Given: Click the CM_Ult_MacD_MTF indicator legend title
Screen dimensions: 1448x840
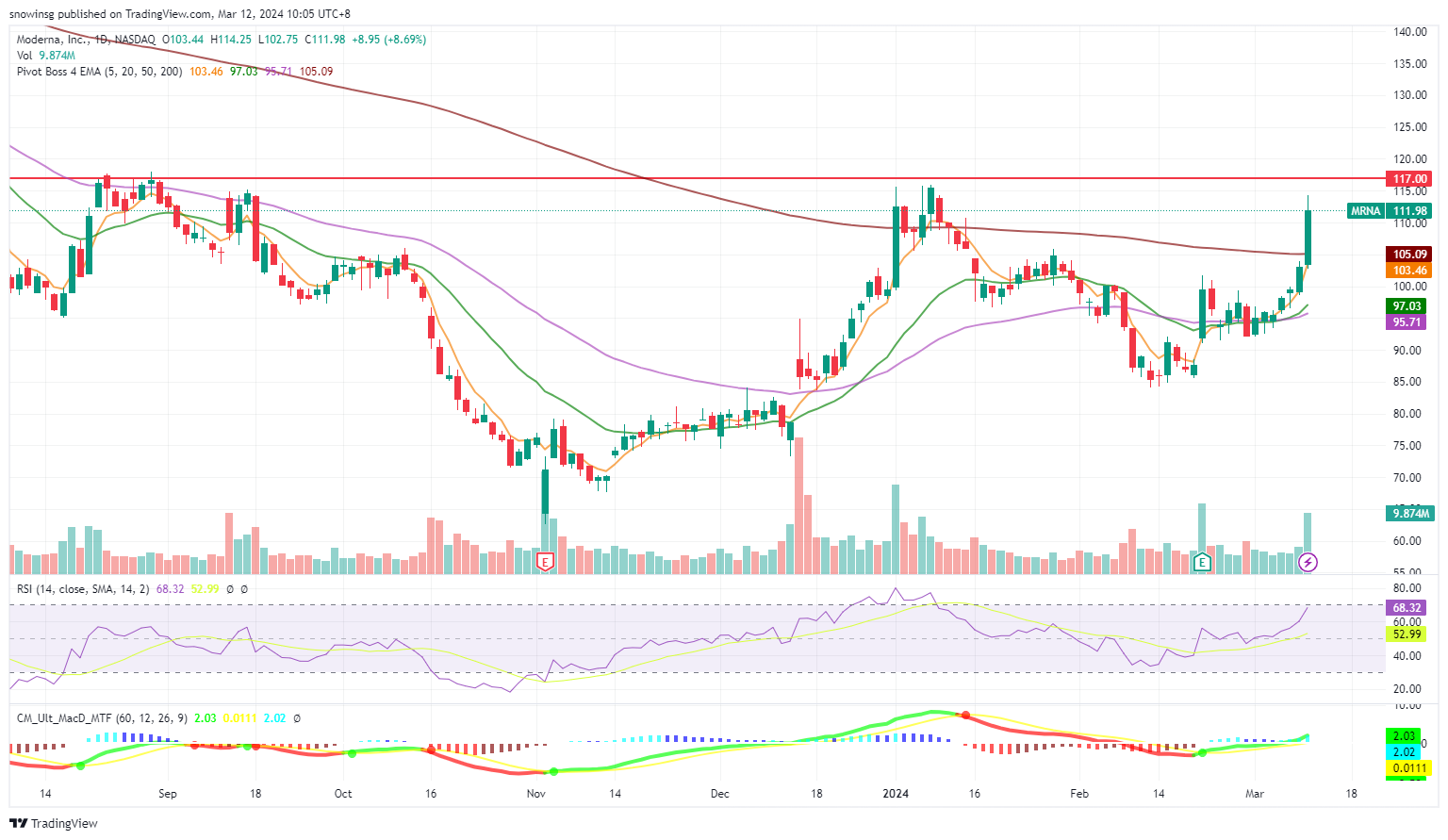Looking at the screenshot, I should point(103,718).
